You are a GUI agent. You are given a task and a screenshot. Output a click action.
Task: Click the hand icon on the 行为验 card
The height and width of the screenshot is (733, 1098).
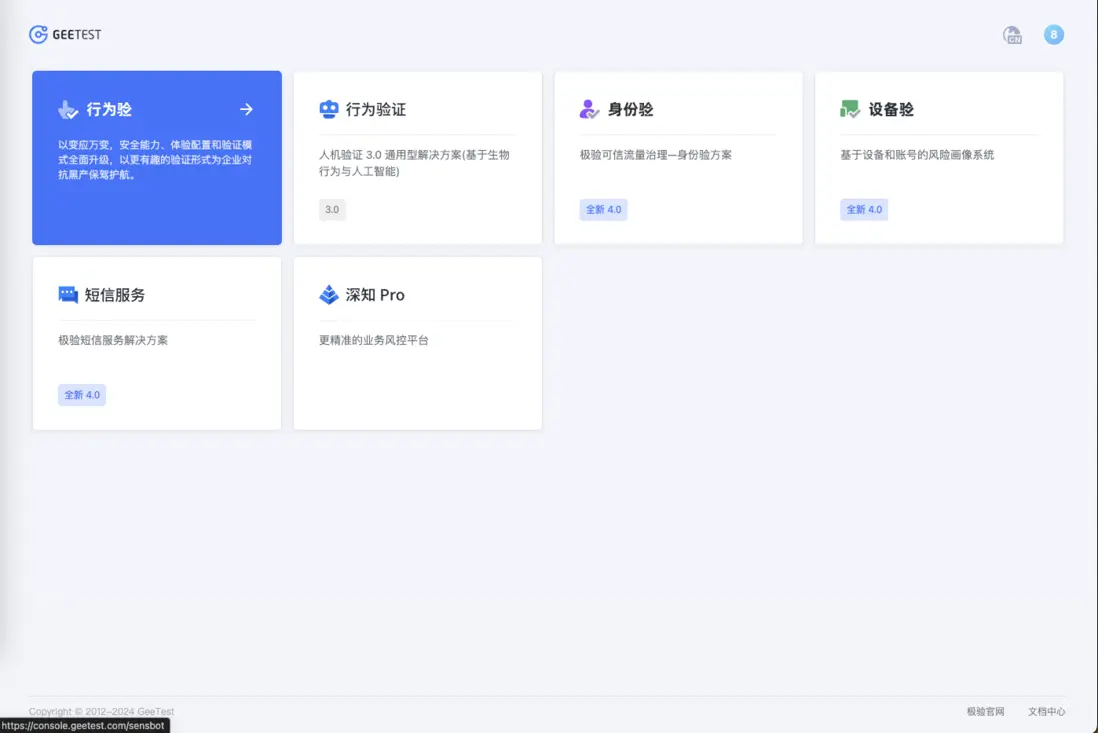pos(66,109)
